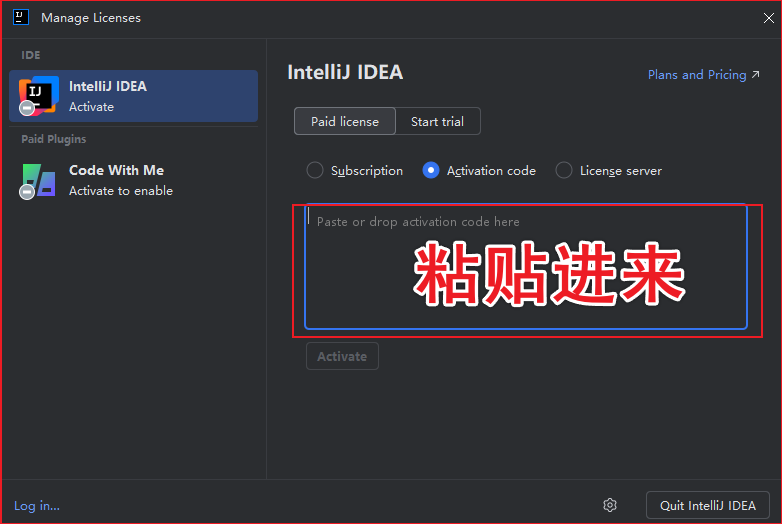Select the Activation code radio button
Screen dimensions: 782x524
tap(431, 171)
